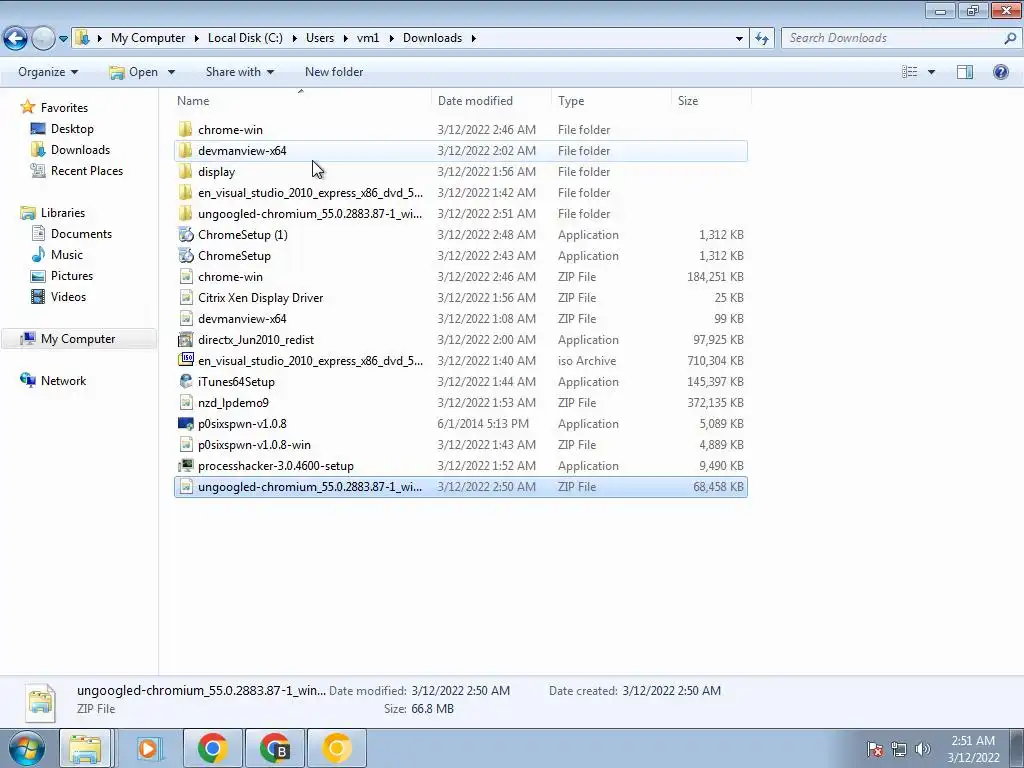The width and height of the screenshot is (1024, 768).
Task: Expand arrow after vm1 breadcrumb
Action: pyautogui.click(x=391, y=39)
